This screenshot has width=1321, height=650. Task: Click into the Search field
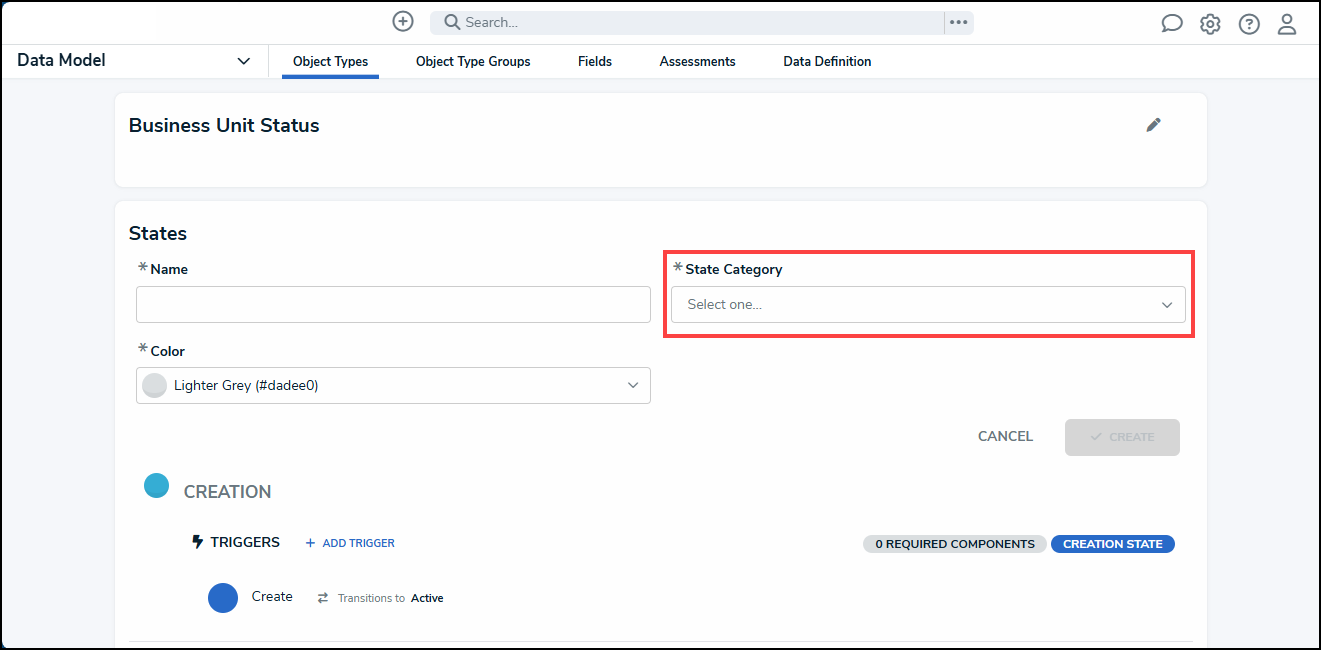690,22
